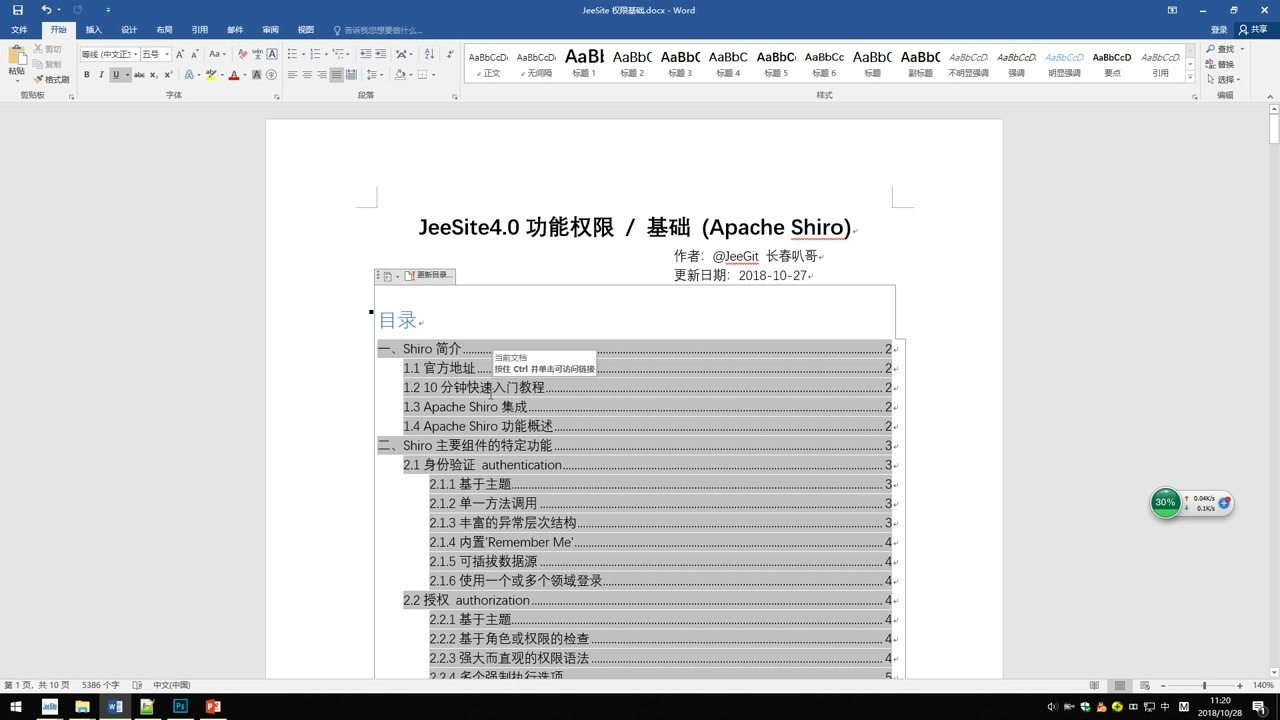Viewport: 1280px width, 720px height.
Task: Adjust the zoom slider in status bar
Action: [x=1204, y=685]
